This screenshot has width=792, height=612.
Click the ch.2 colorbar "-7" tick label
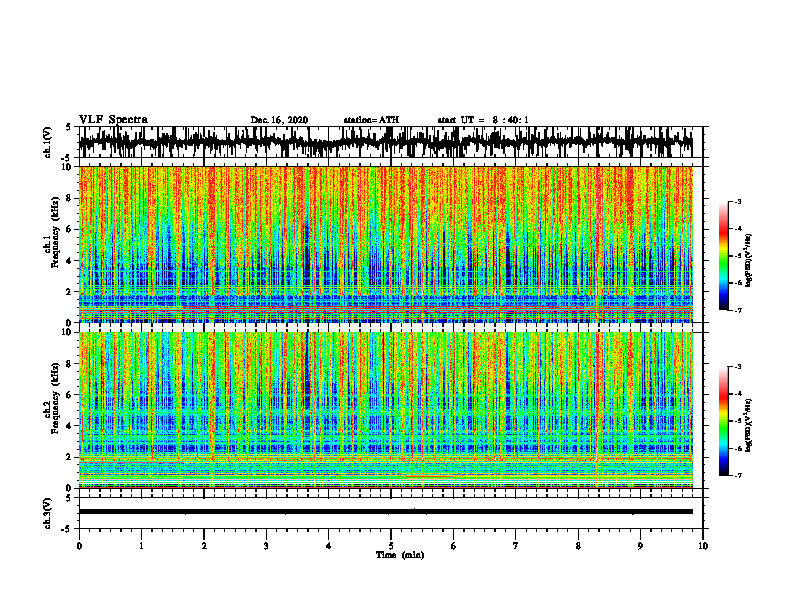(x=738, y=476)
